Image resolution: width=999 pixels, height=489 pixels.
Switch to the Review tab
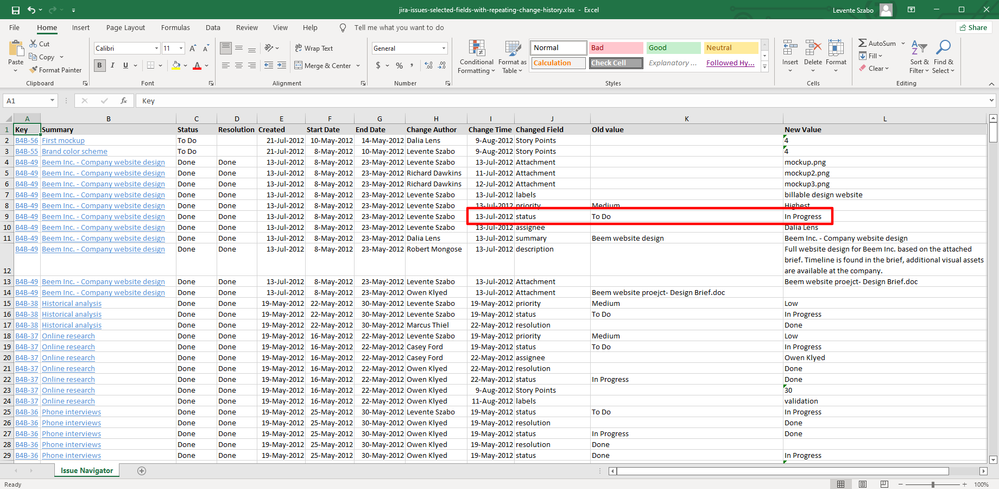pos(247,28)
